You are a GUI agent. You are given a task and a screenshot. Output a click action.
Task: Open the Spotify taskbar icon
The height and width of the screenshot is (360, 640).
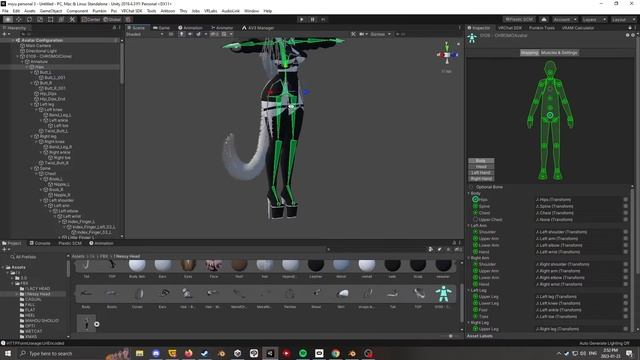(303, 353)
